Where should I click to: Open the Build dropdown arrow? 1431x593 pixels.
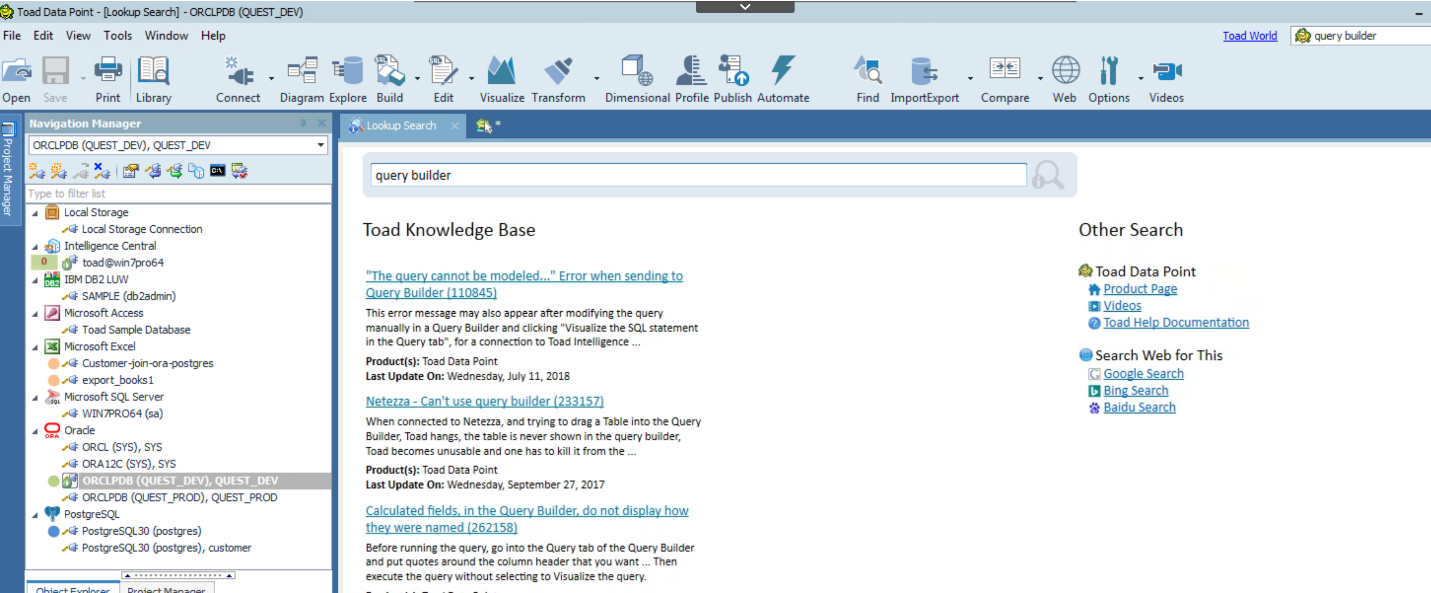pos(417,78)
